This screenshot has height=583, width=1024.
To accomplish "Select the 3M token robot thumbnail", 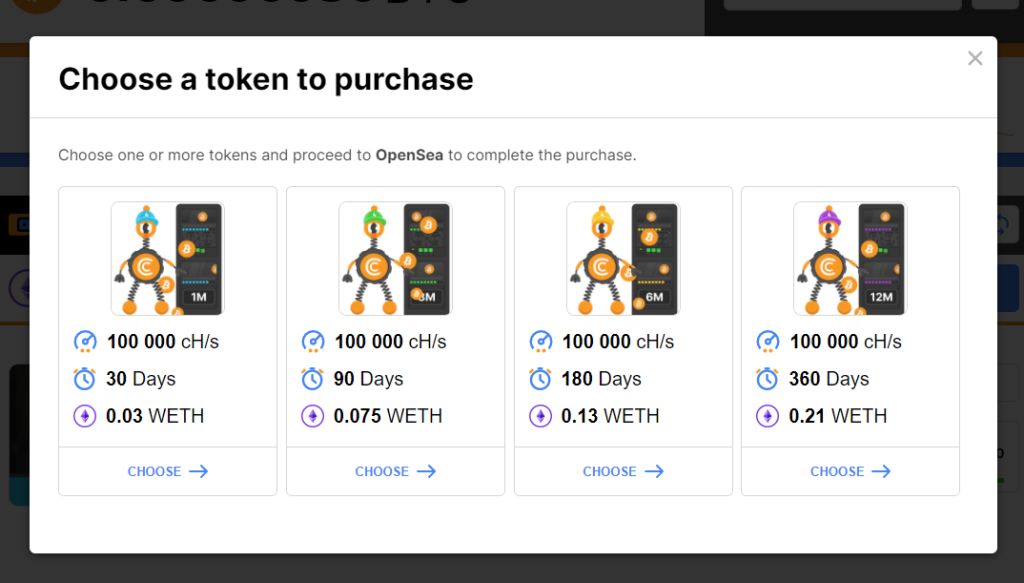I will coord(395,258).
